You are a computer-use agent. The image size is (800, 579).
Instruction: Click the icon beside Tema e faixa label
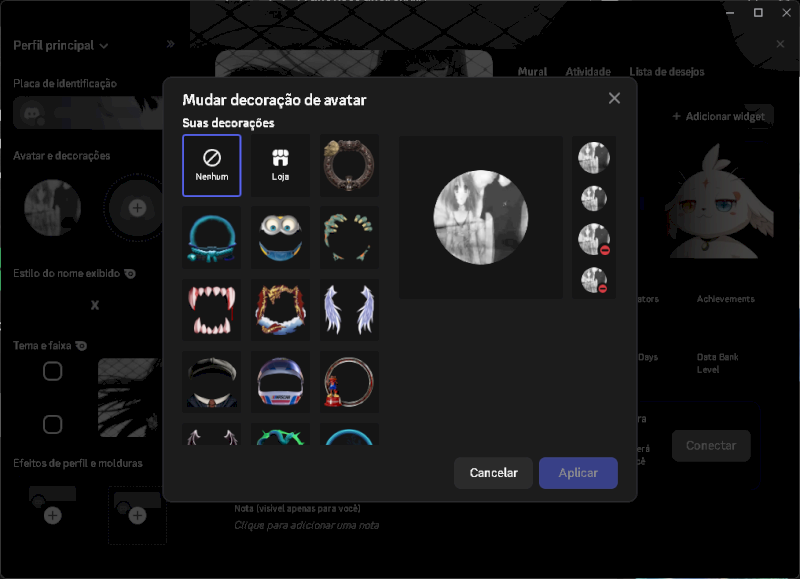(81, 346)
